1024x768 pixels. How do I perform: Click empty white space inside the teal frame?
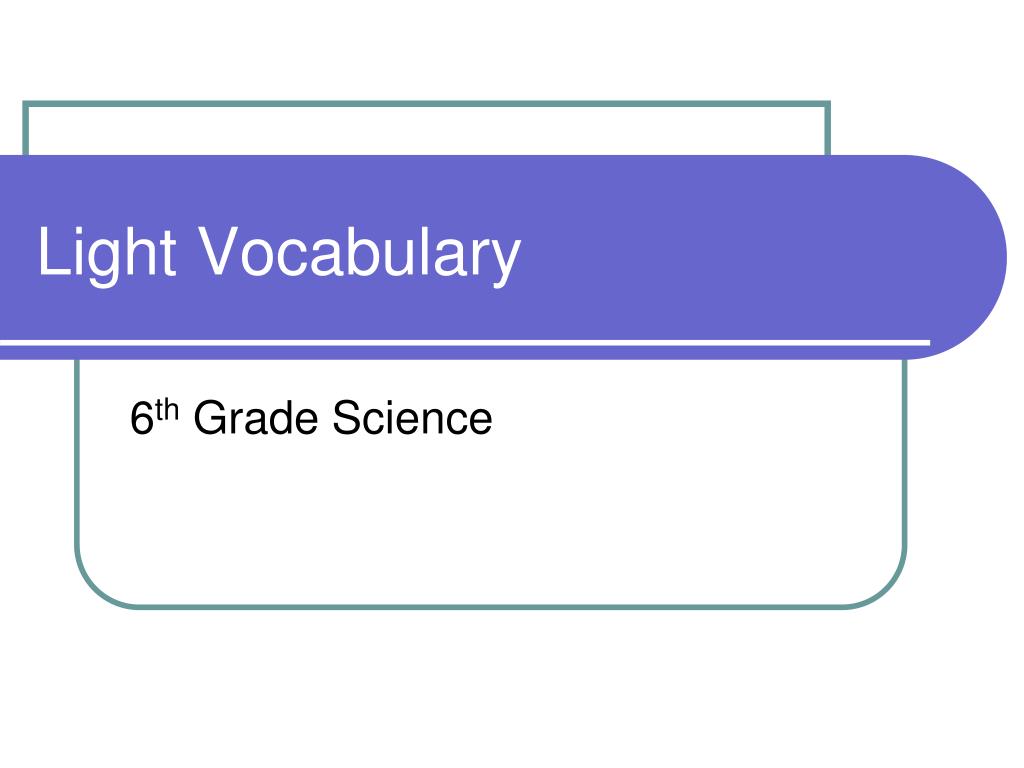tap(490, 522)
